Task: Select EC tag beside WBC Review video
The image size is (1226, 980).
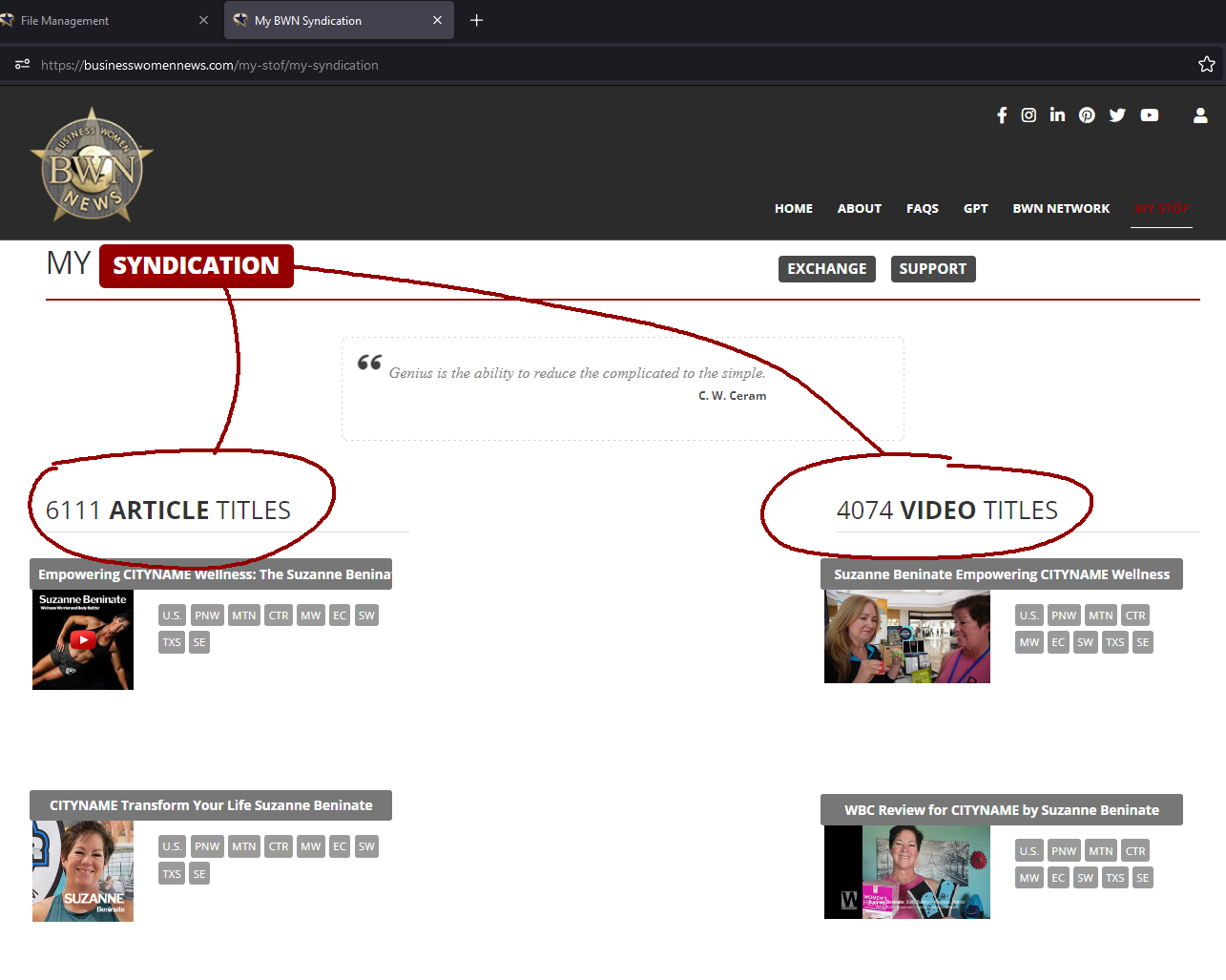Action: tap(1058, 878)
